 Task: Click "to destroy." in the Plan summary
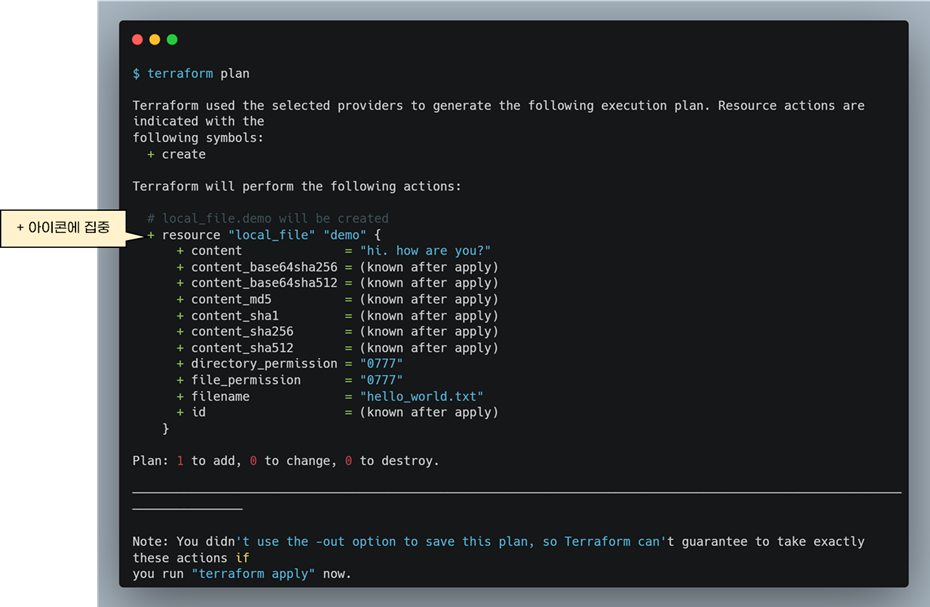[x=399, y=461]
